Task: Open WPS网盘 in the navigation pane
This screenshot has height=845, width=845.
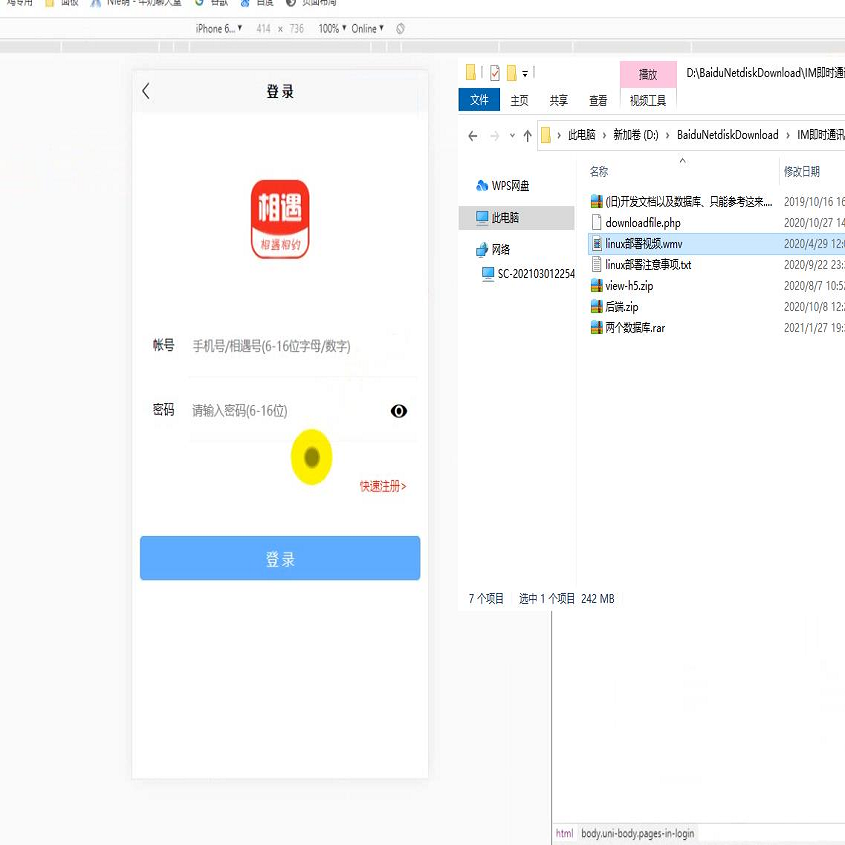Action: [x=510, y=186]
